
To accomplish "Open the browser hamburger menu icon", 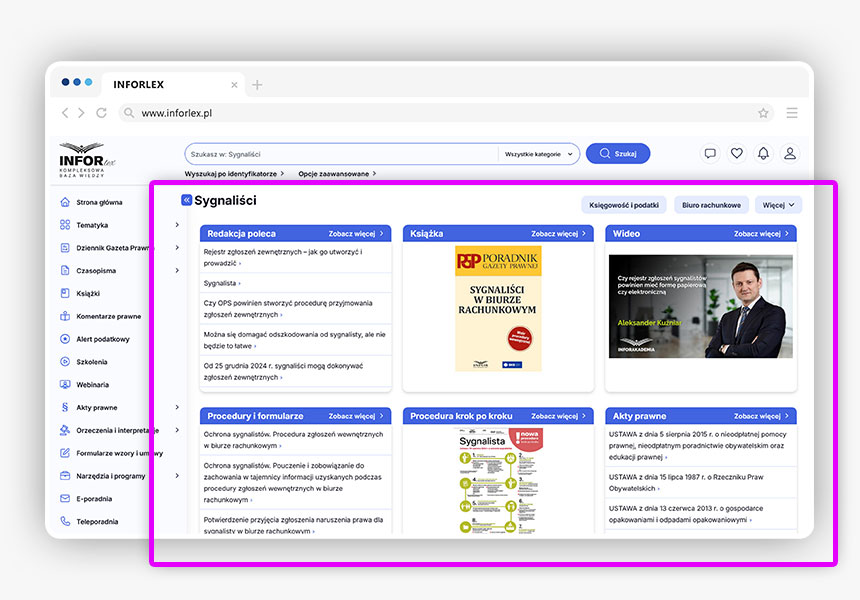I will coord(792,113).
